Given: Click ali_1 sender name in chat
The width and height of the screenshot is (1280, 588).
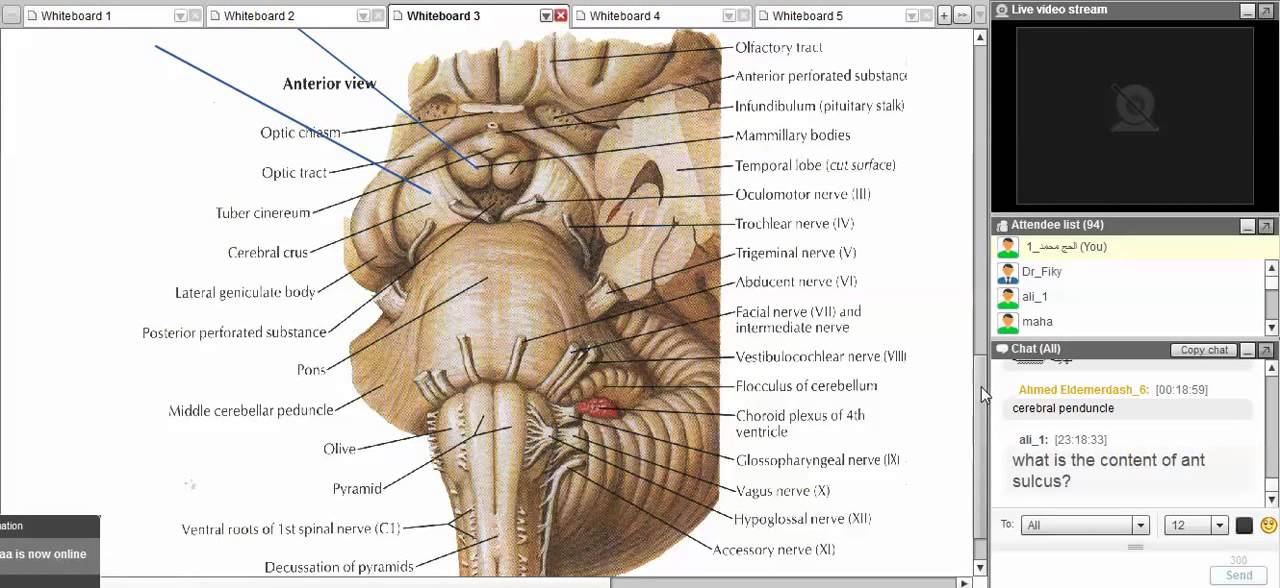Looking at the screenshot, I should (x=1033, y=440).
